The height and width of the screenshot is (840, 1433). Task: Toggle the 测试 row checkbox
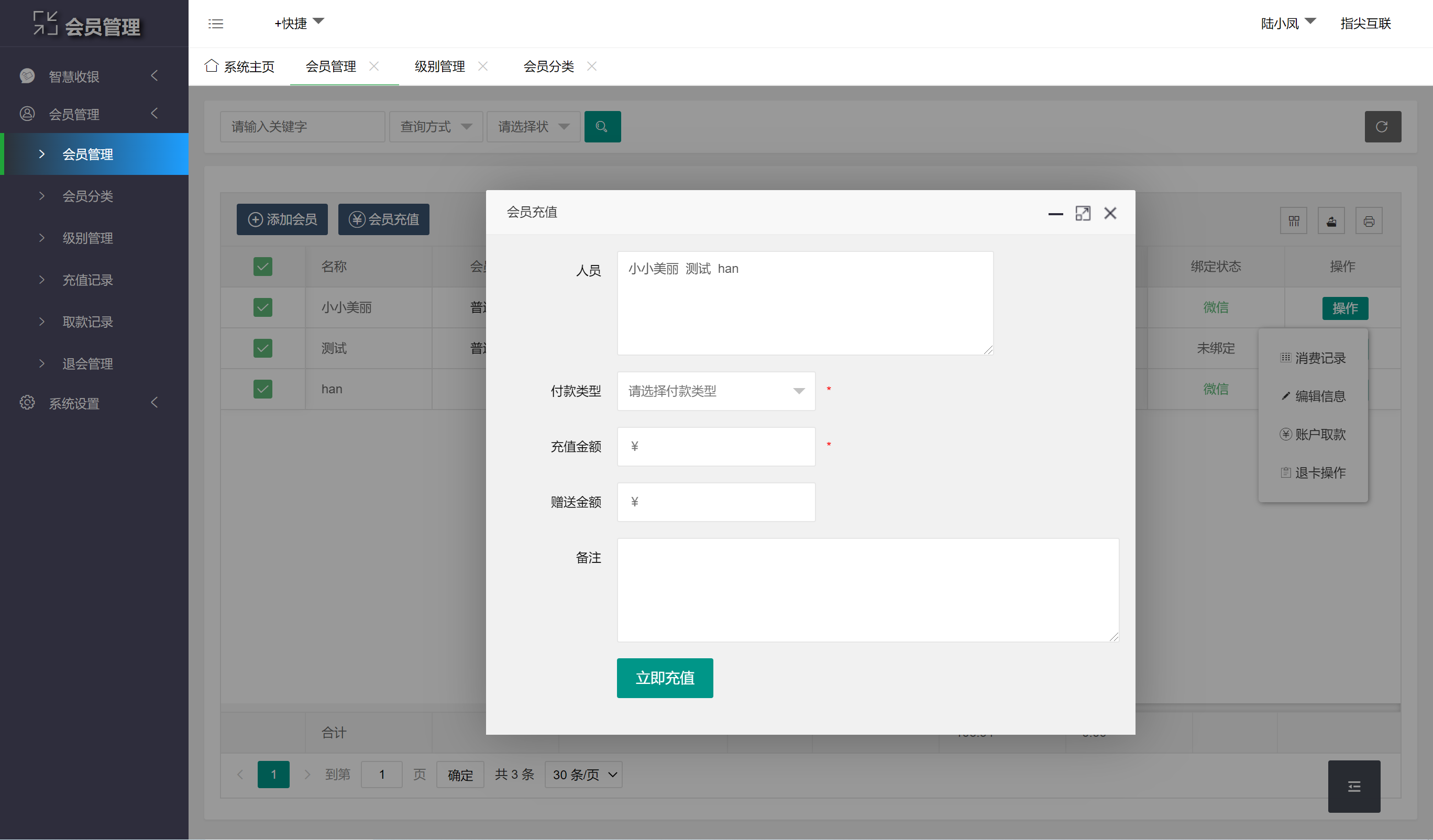point(263,348)
